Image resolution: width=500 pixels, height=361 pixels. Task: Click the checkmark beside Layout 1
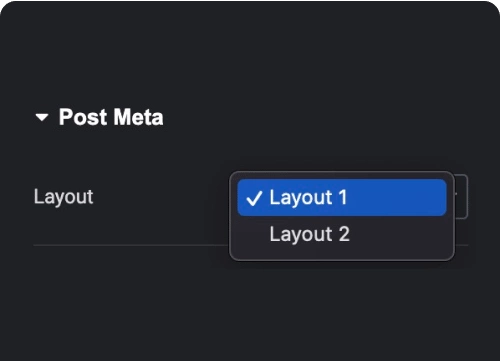254,198
